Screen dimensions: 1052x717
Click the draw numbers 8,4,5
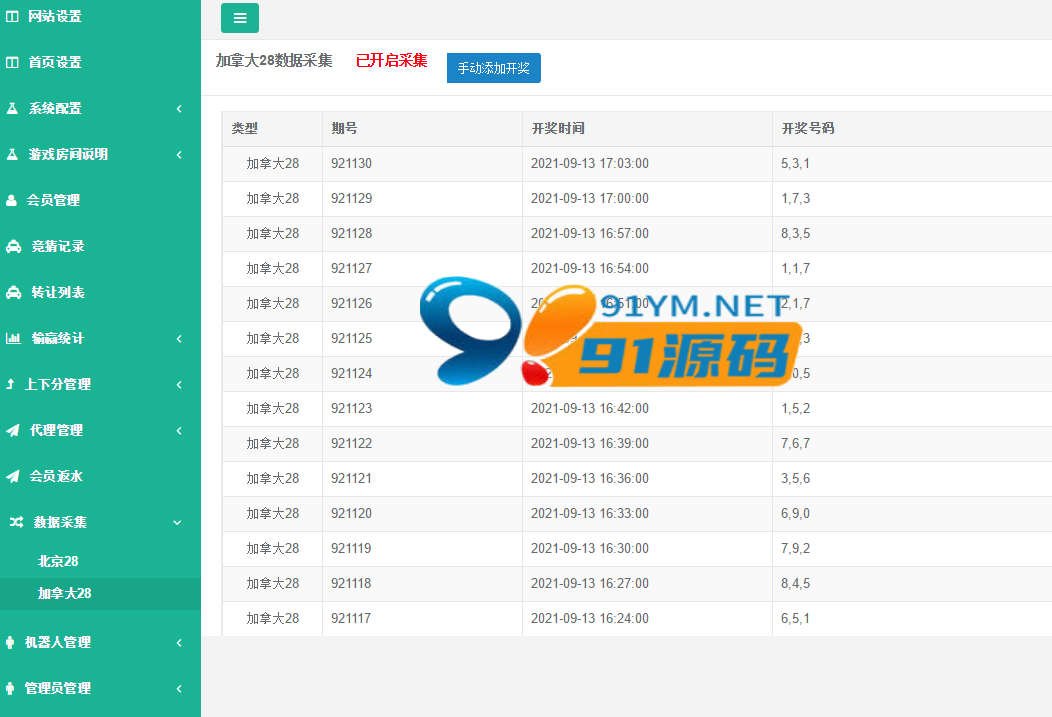click(795, 584)
